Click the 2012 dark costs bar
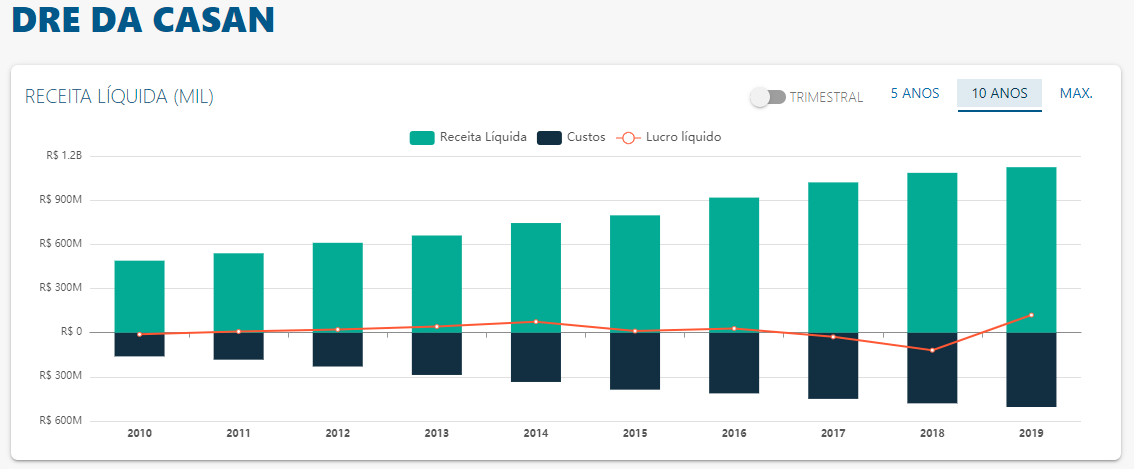The image size is (1134, 469). (338, 350)
